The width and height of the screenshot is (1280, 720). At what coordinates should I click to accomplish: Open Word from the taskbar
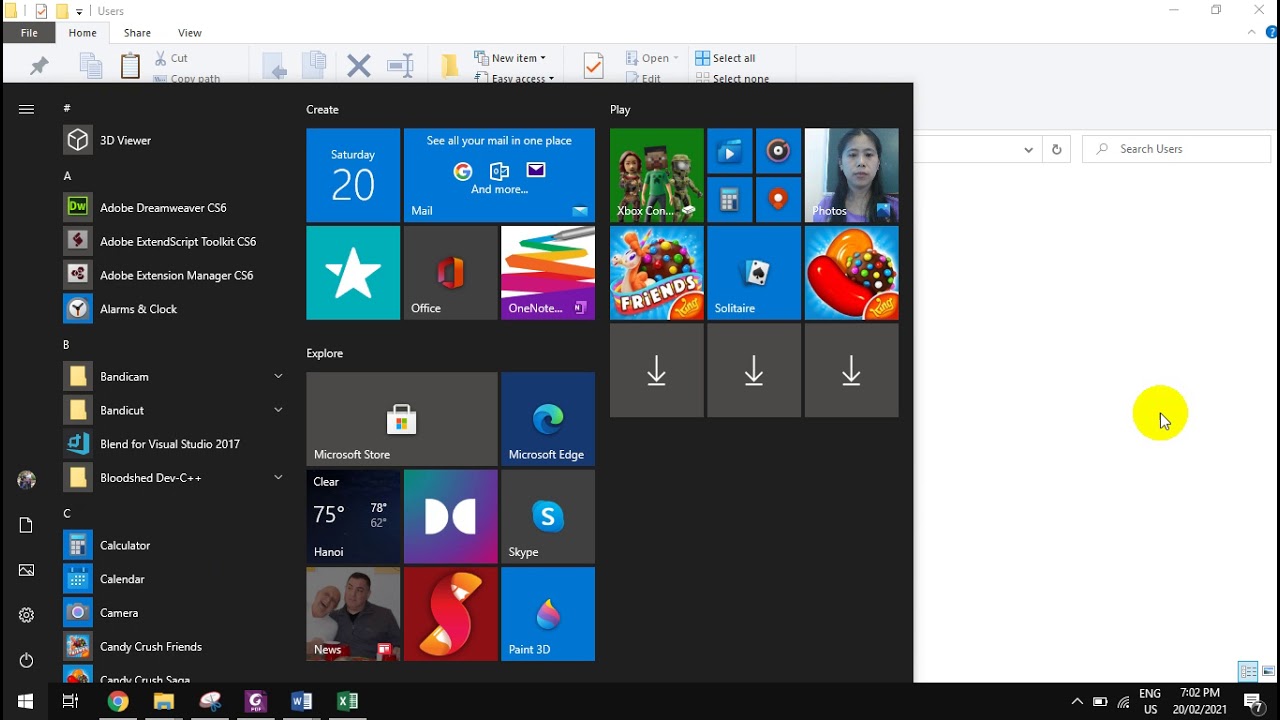tap(301, 701)
